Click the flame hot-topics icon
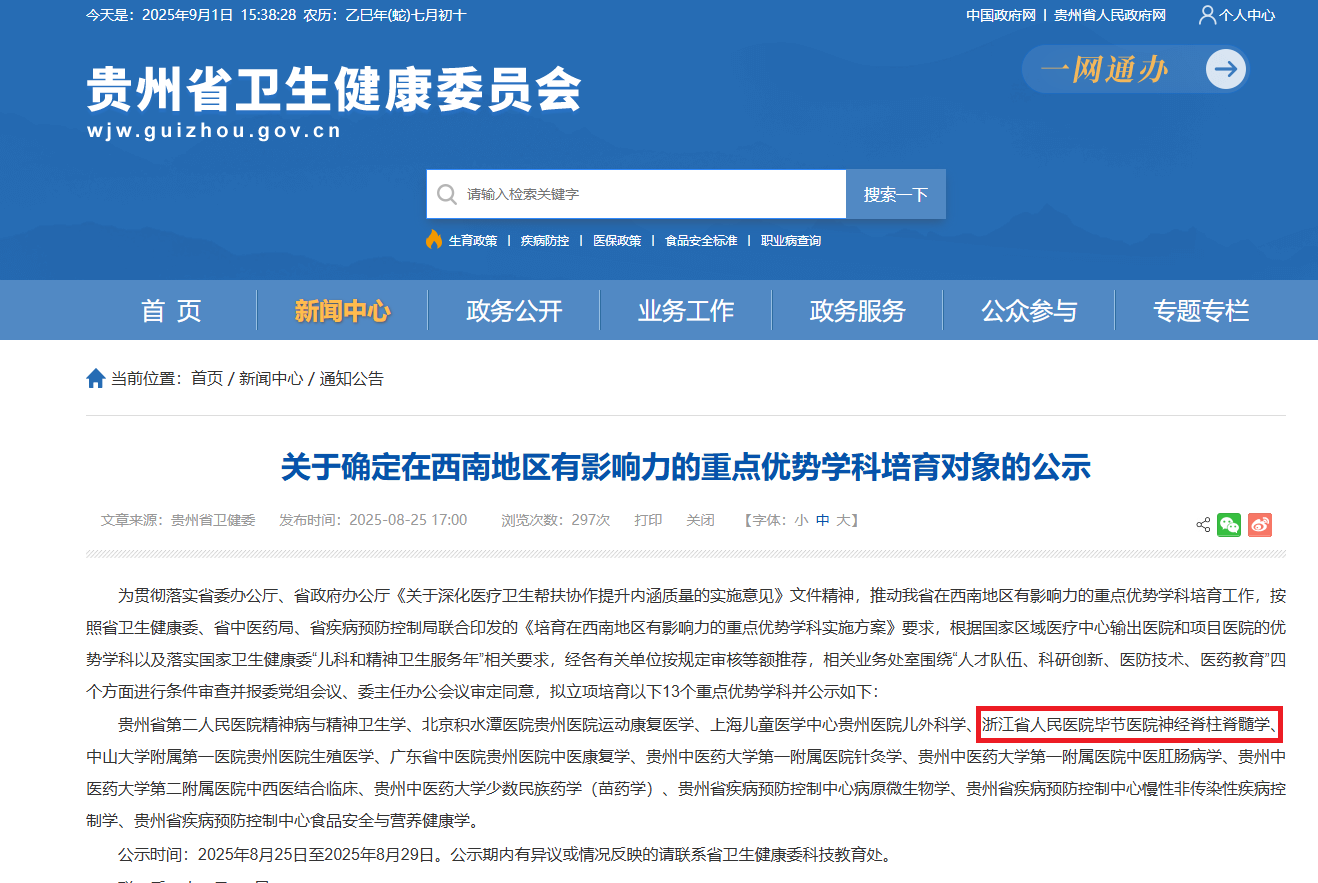This screenshot has width=1318, height=883. pos(434,240)
